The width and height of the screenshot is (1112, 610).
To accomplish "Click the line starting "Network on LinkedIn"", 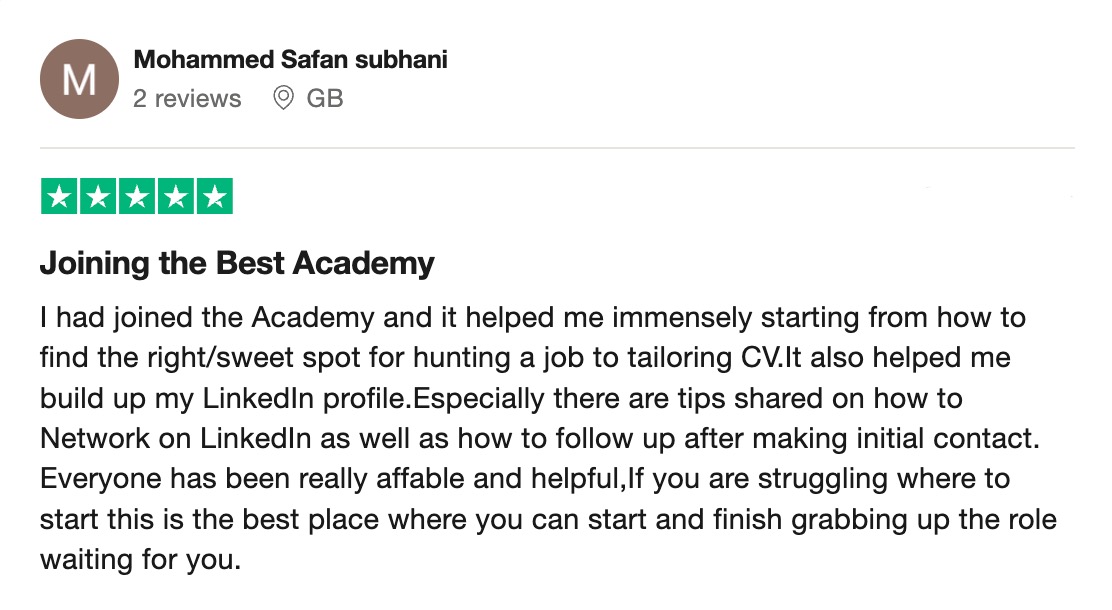I will 540,439.
